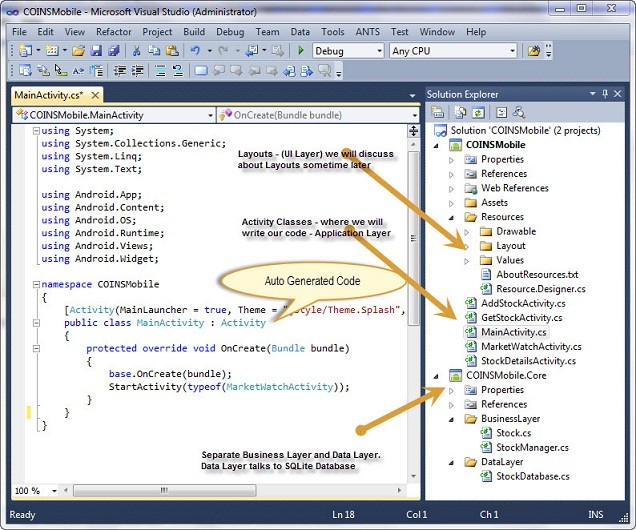Open the Any CPU platform dropdown
Viewport: 636px width, 530px height.
[x=513, y=51]
